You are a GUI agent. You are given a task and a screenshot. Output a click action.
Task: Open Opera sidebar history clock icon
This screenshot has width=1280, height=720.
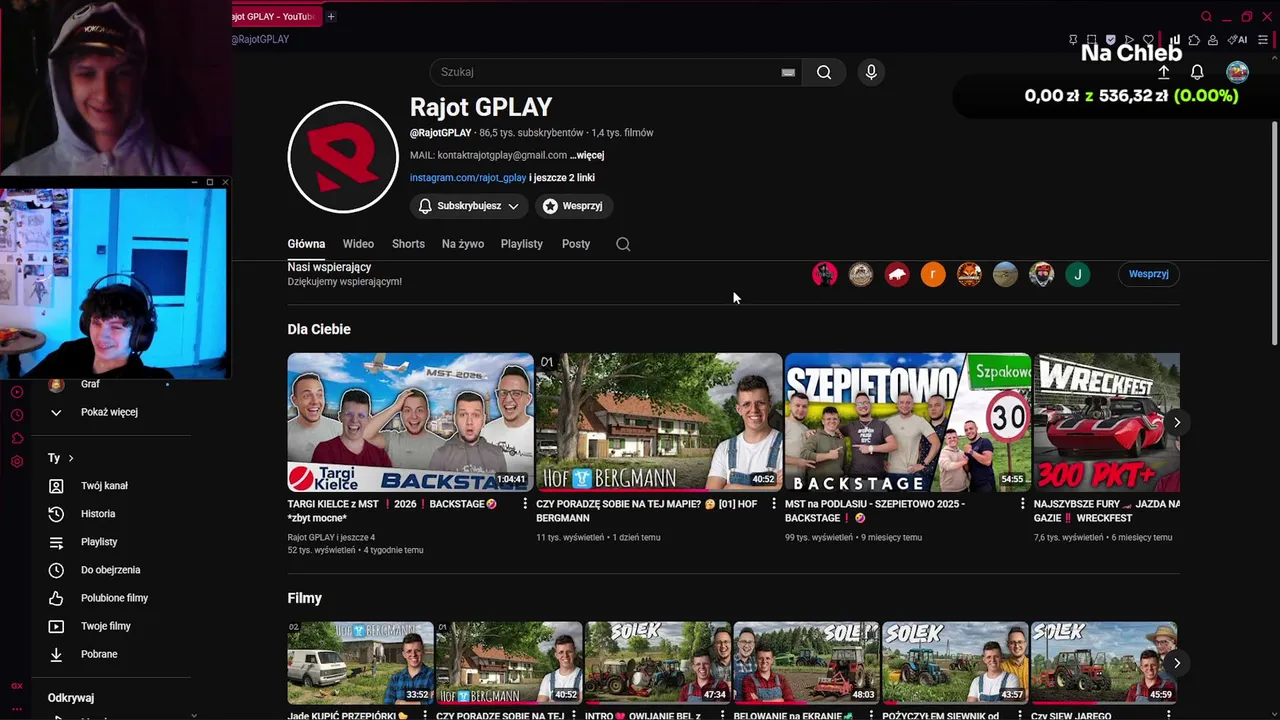pyautogui.click(x=17, y=415)
